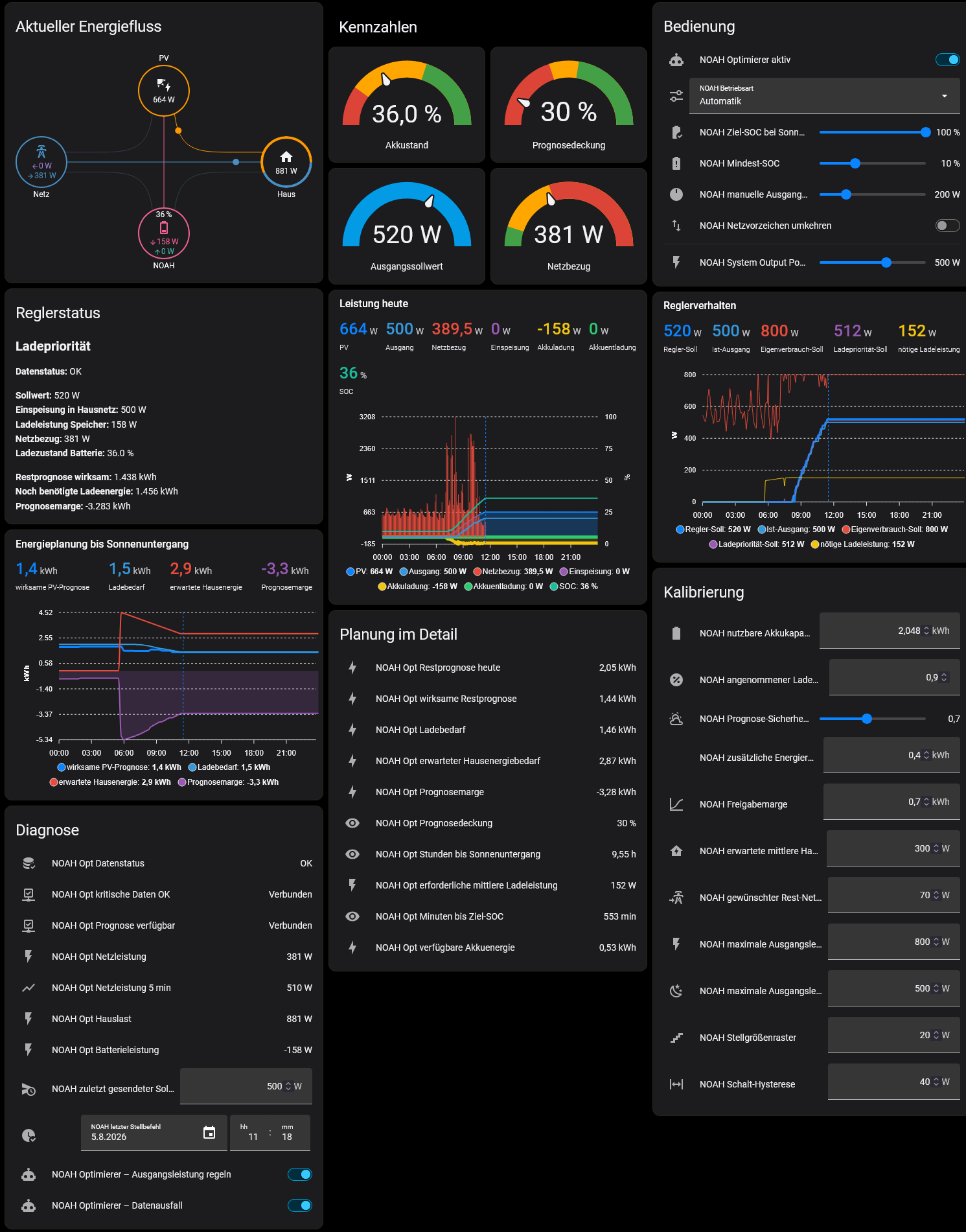Click the Netz grid tower icon

tap(41, 152)
